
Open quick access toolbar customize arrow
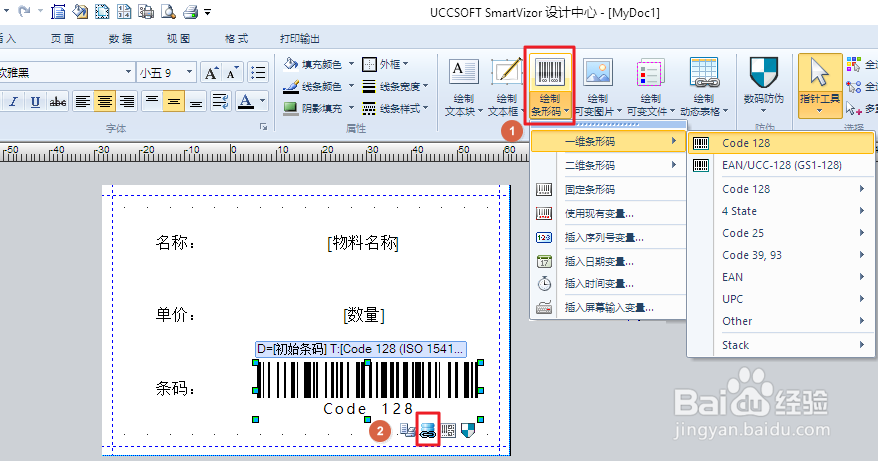click(x=208, y=12)
